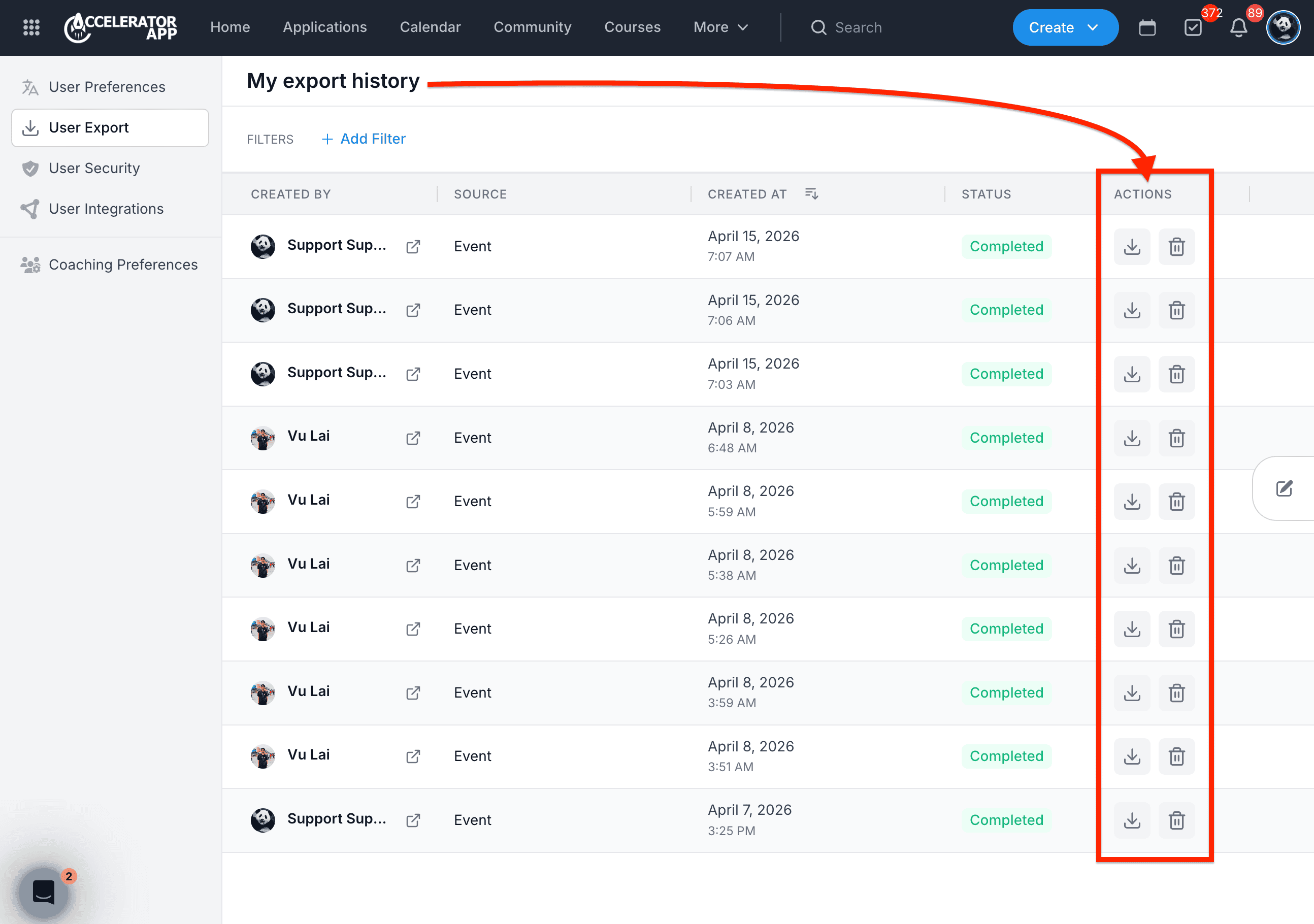
Task: Download the April 8 6:48 AM export
Action: point(1131,438)
